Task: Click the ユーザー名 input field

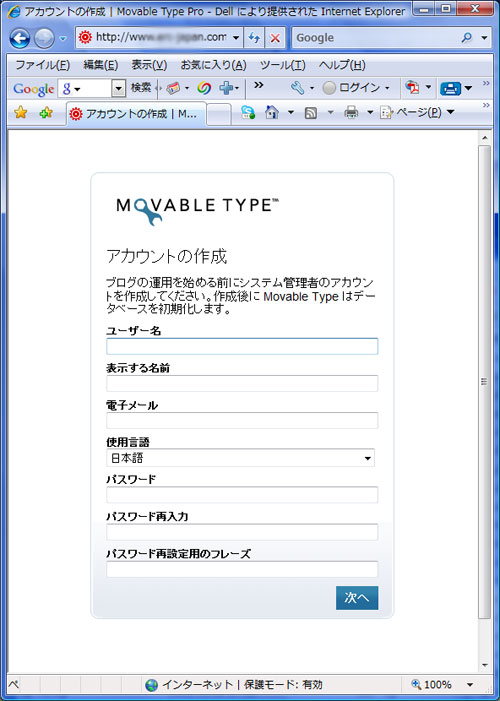Action: (242, 346)
